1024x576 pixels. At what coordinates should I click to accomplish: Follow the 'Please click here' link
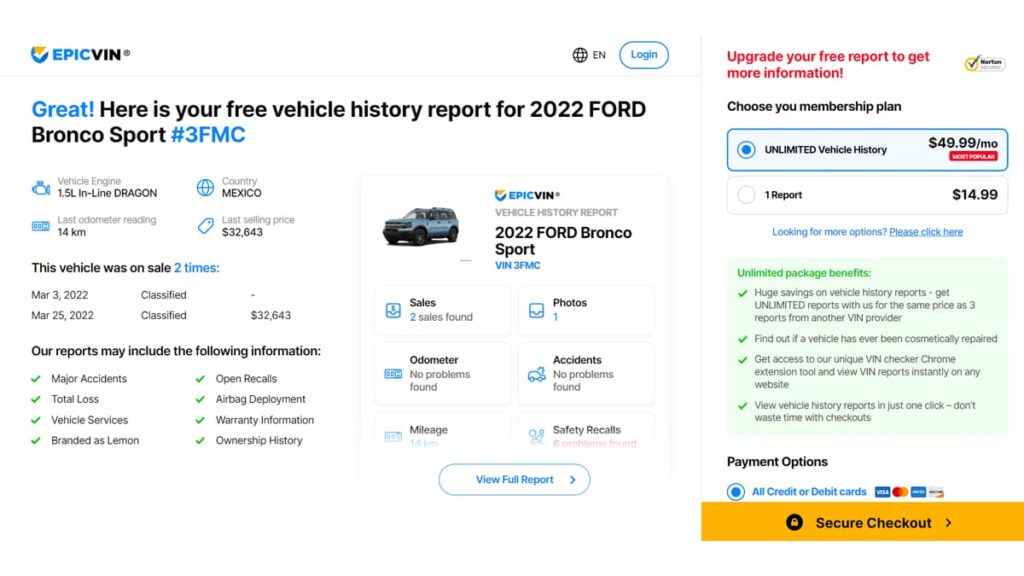point(926,232)
